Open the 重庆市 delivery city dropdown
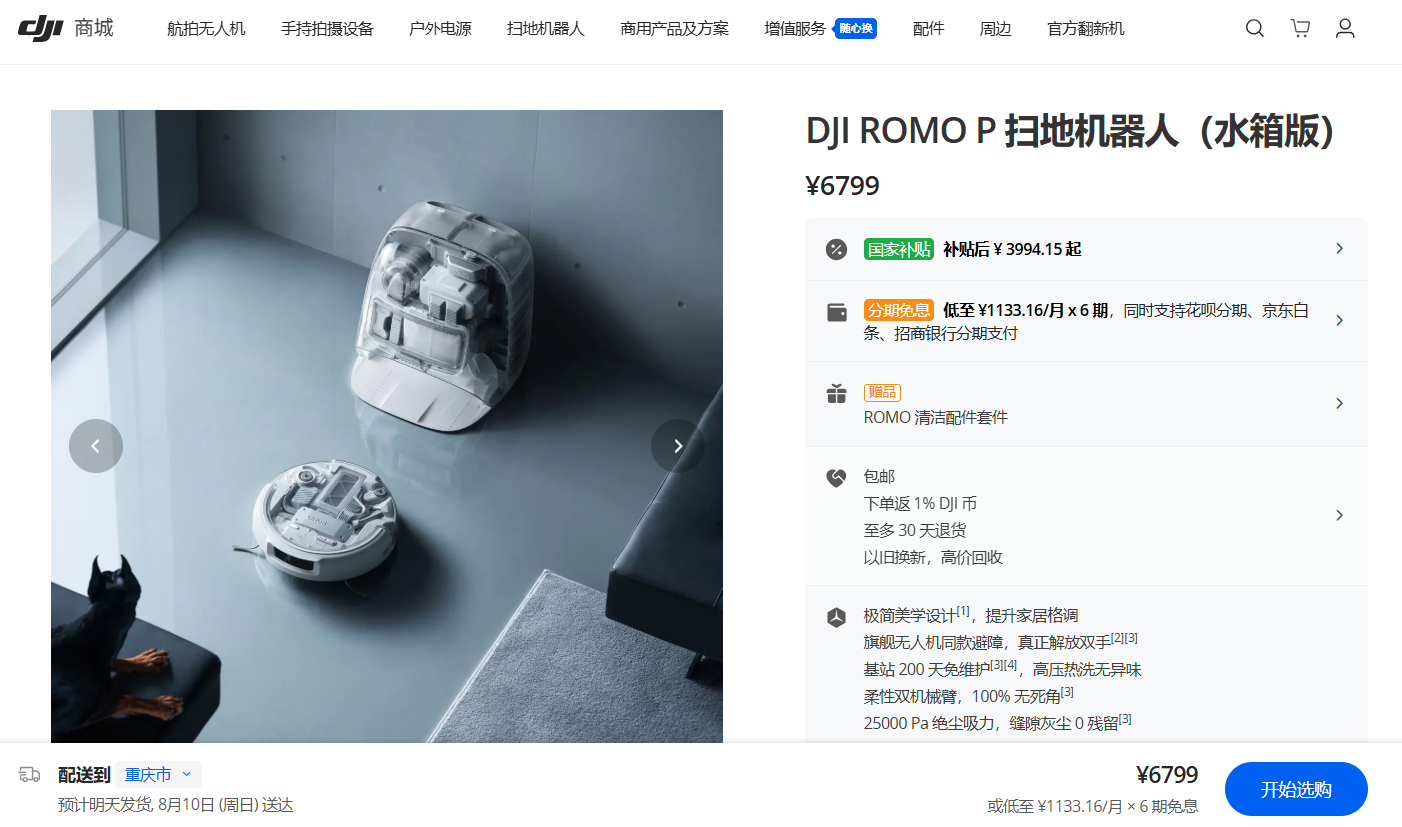Screen dimensions: 1402x827 158,774
